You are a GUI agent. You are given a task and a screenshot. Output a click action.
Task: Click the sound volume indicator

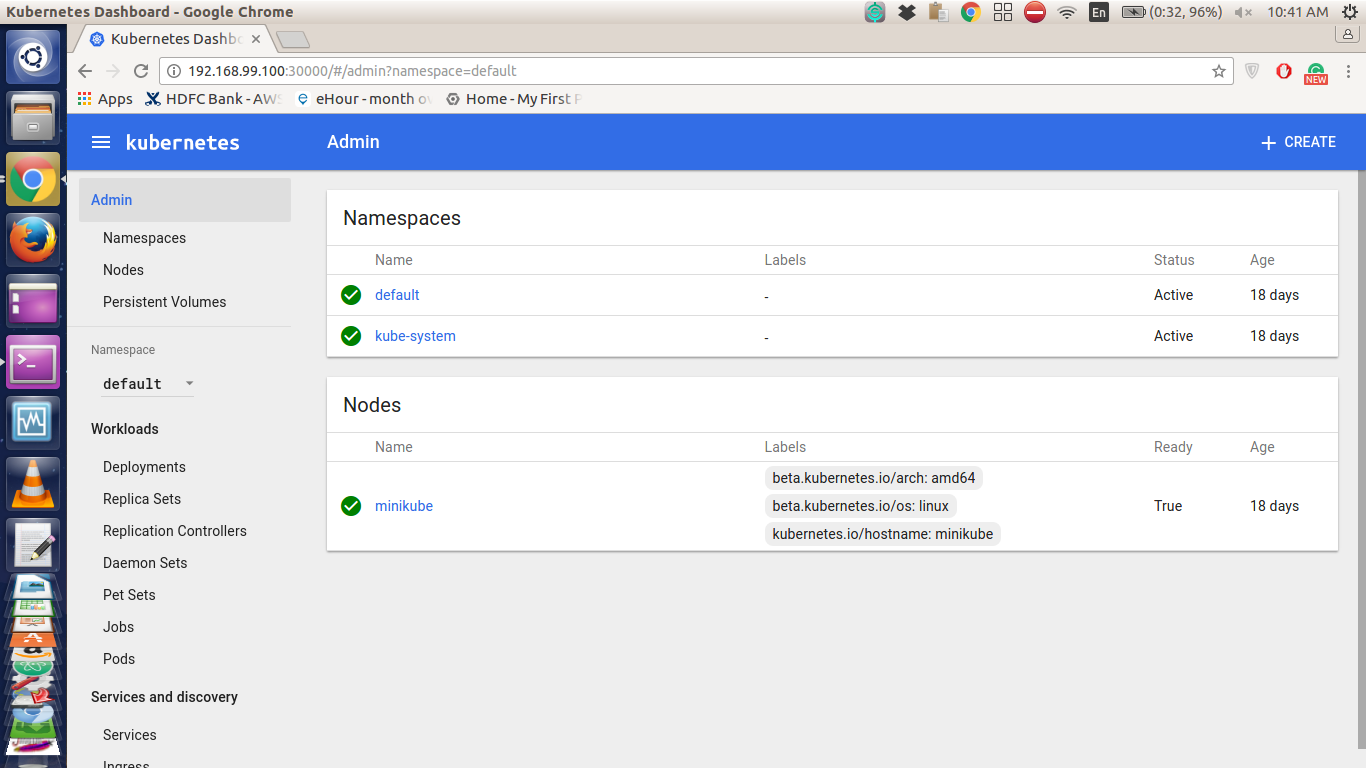pyautogui.click(x=1243, y=12)
